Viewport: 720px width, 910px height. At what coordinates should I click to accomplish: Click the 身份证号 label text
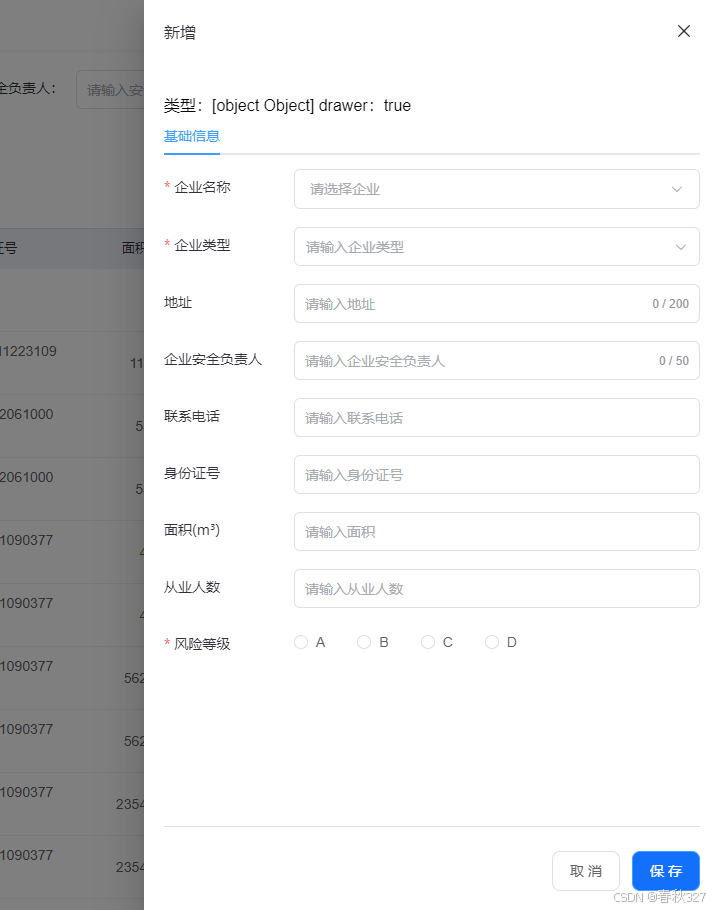click(191, 473)
